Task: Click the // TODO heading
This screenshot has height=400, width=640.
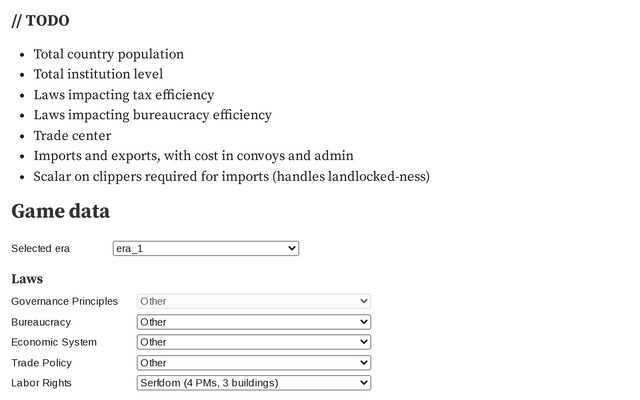Action: click(40, 20)
